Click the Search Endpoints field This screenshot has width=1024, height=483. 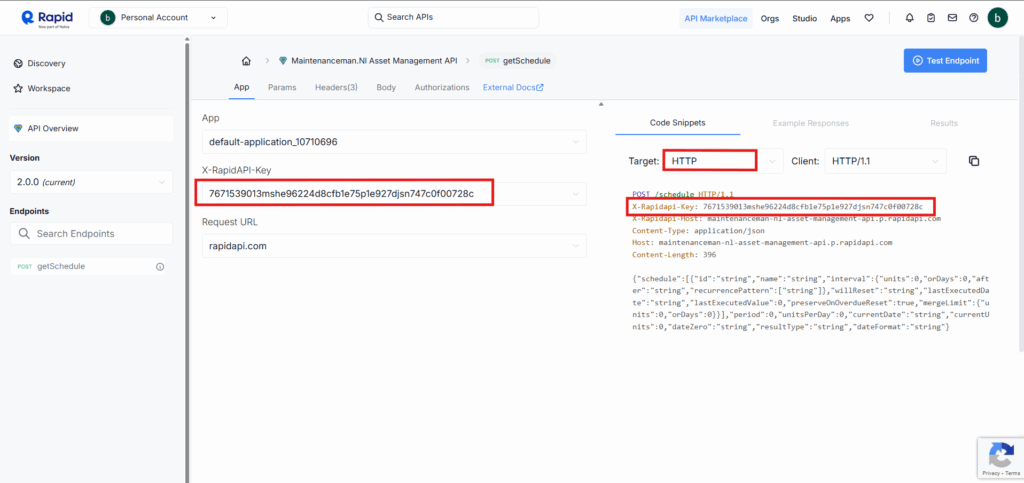pos(91,234)
